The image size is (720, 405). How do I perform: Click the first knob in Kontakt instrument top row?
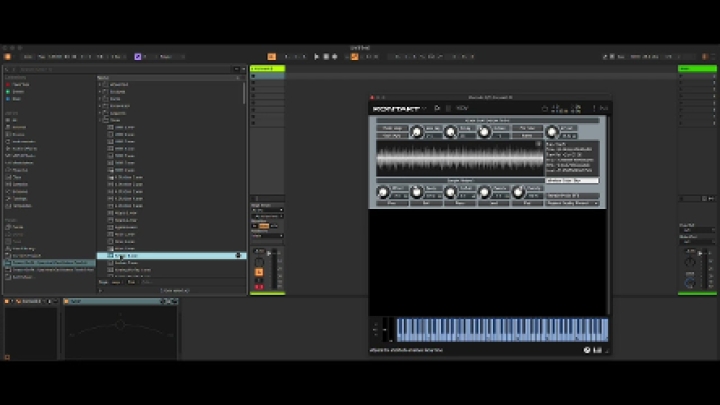416,132
